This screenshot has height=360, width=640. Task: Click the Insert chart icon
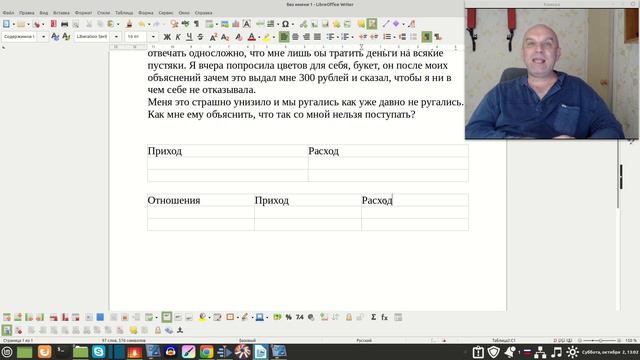[236, 24]
